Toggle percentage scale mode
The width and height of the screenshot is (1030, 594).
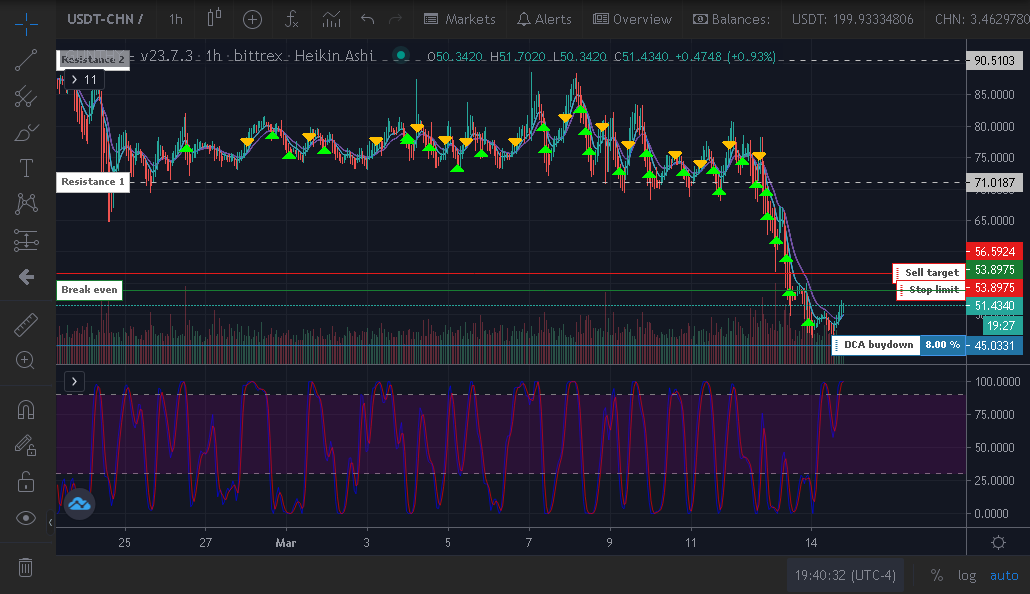pyautogui.click(x=937, y=576)
